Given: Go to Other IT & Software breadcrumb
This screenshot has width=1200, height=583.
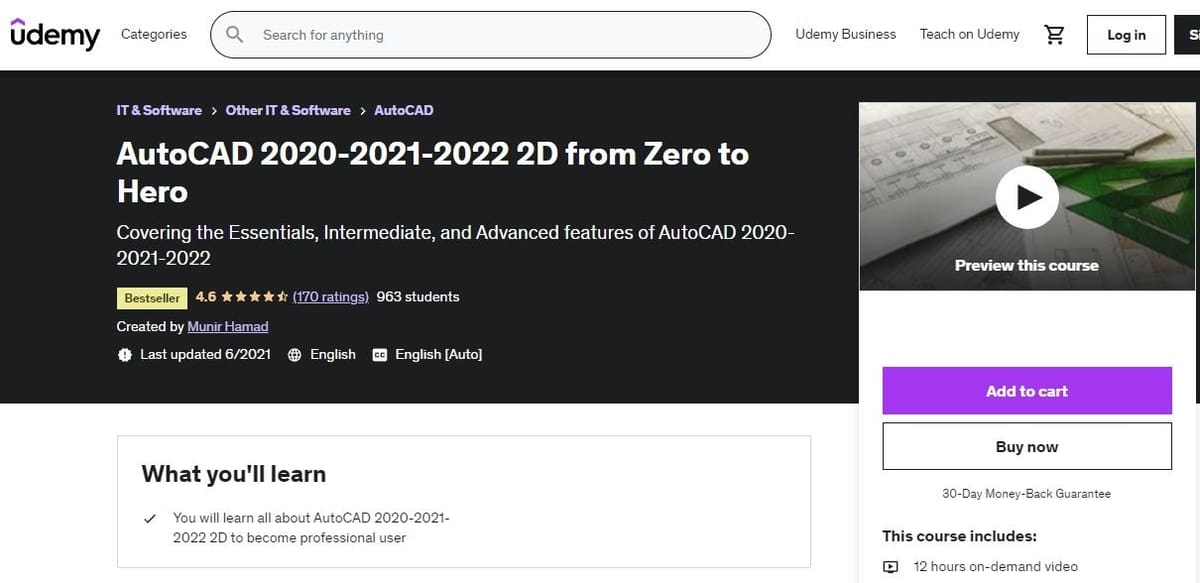Looking at the screenshot, I should [288, 110].
